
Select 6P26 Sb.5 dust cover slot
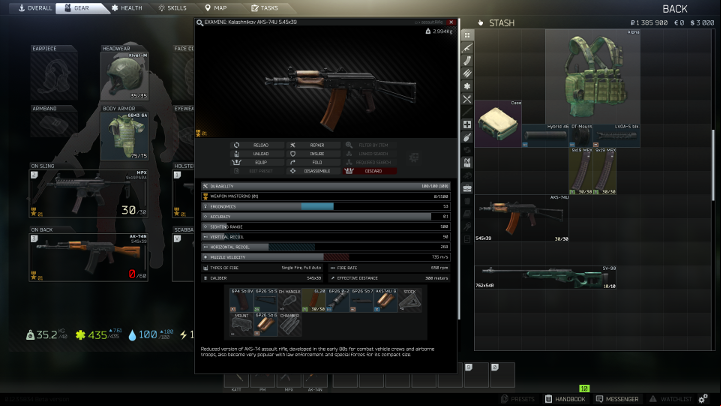click(265, 301)
